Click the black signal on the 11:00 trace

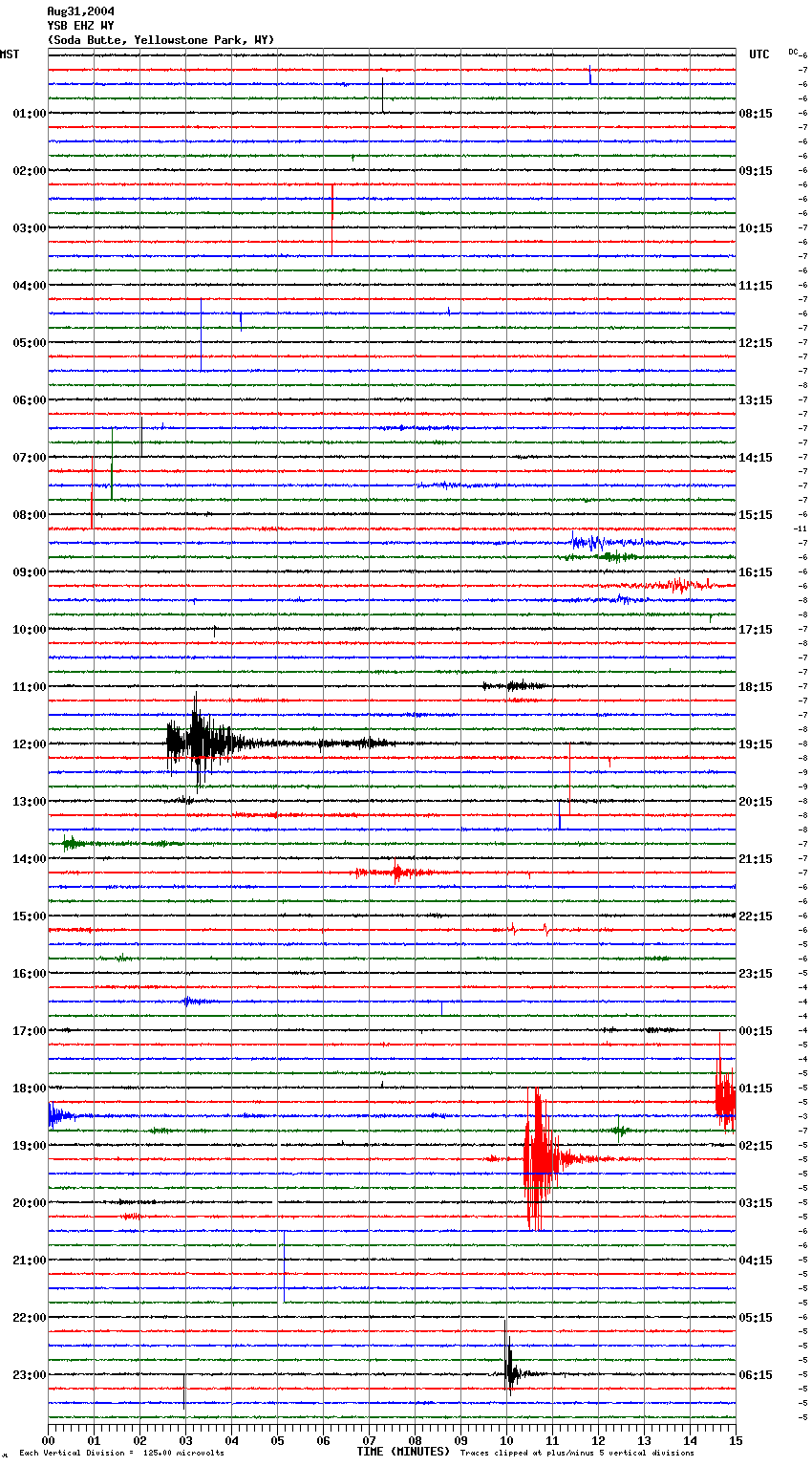[x=515, y=685]
